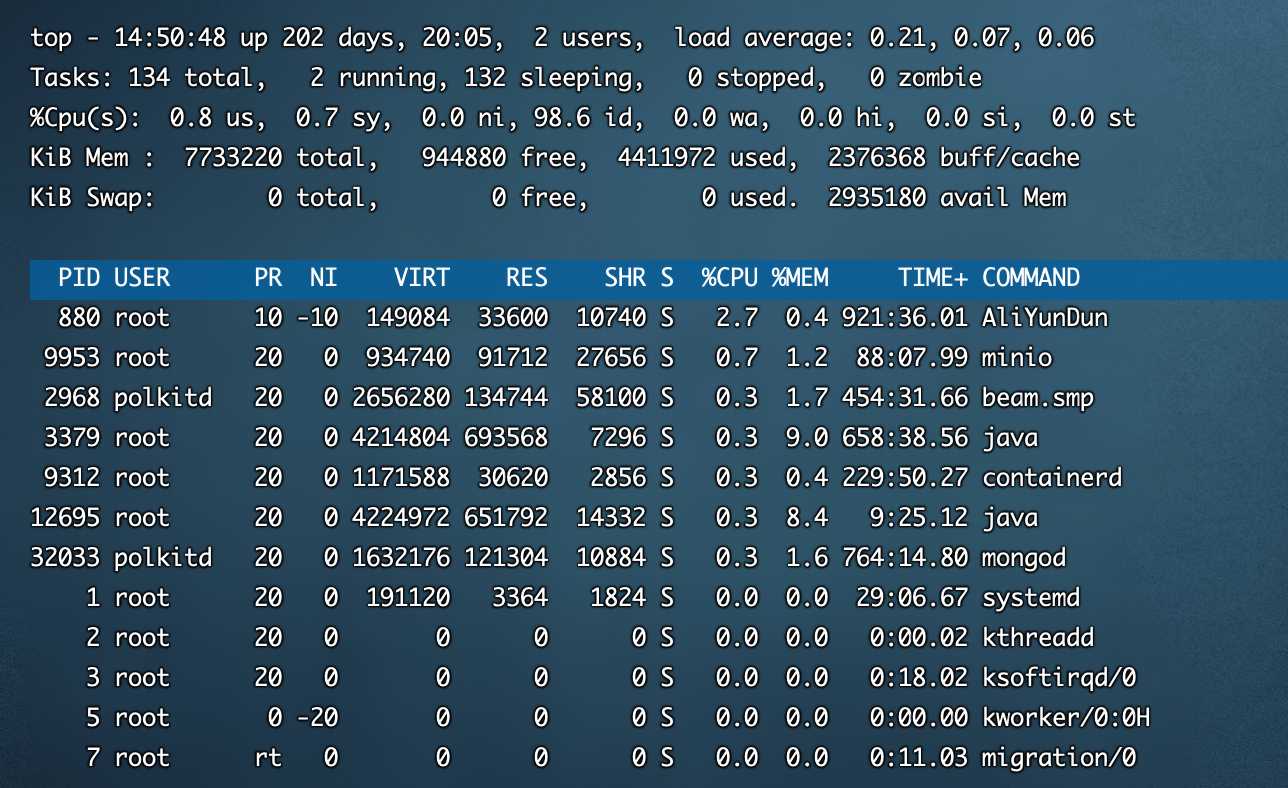Click the TIME+ column header
The width and height of the screenshot is (1288, 788).
coord(933,278)
